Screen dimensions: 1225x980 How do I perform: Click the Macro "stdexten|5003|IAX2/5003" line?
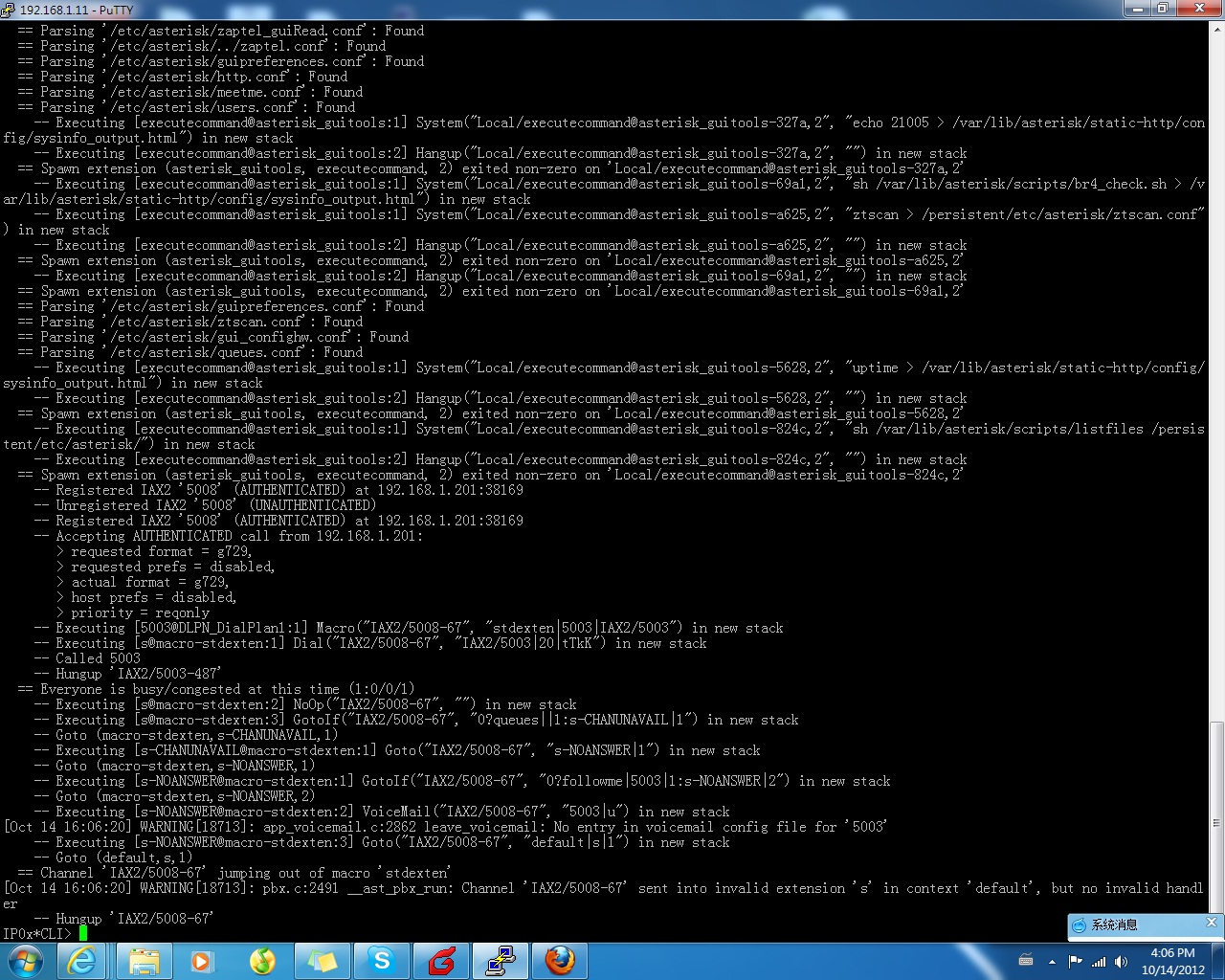(409, 628)
